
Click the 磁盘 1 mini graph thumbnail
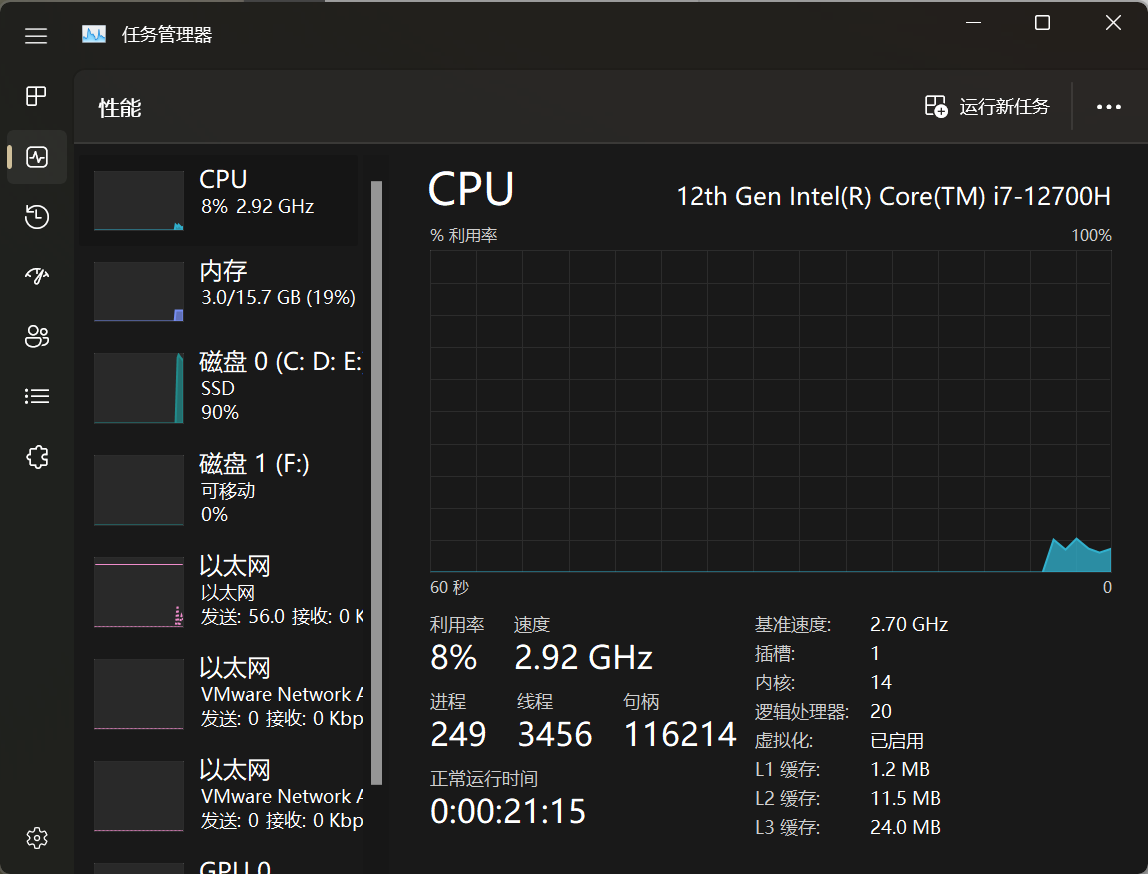coord(138,490)
